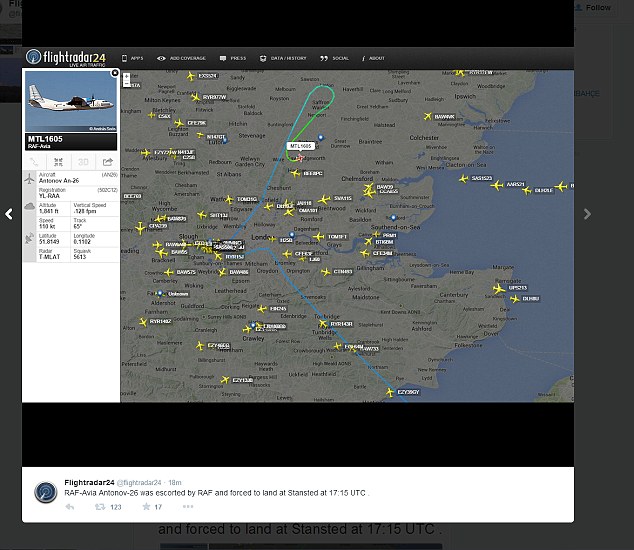
Task: Select the TOM31G plane icon
Action: [x=229, y=199]
